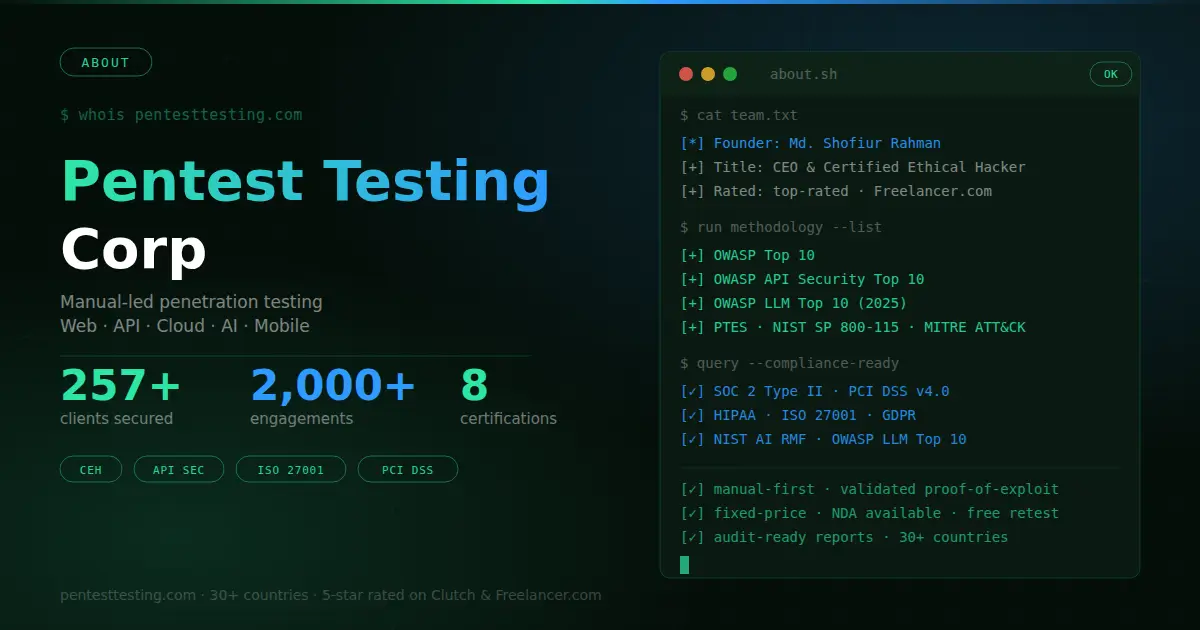
Task: Click 'Web · API · Cloud · AI · Mobile' line
Action: coord(185,326)
